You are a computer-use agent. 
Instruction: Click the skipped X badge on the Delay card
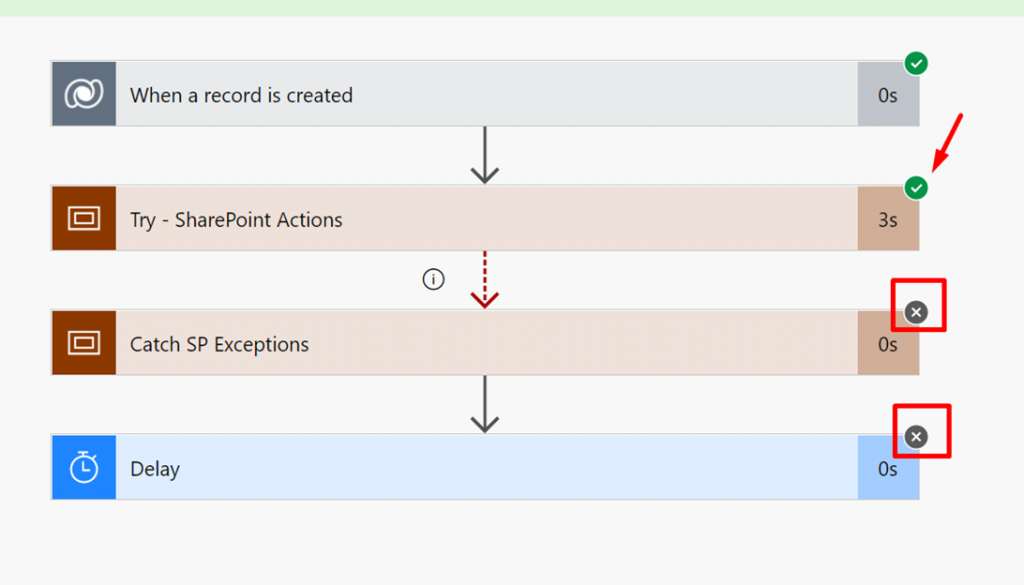pos(916,437)
